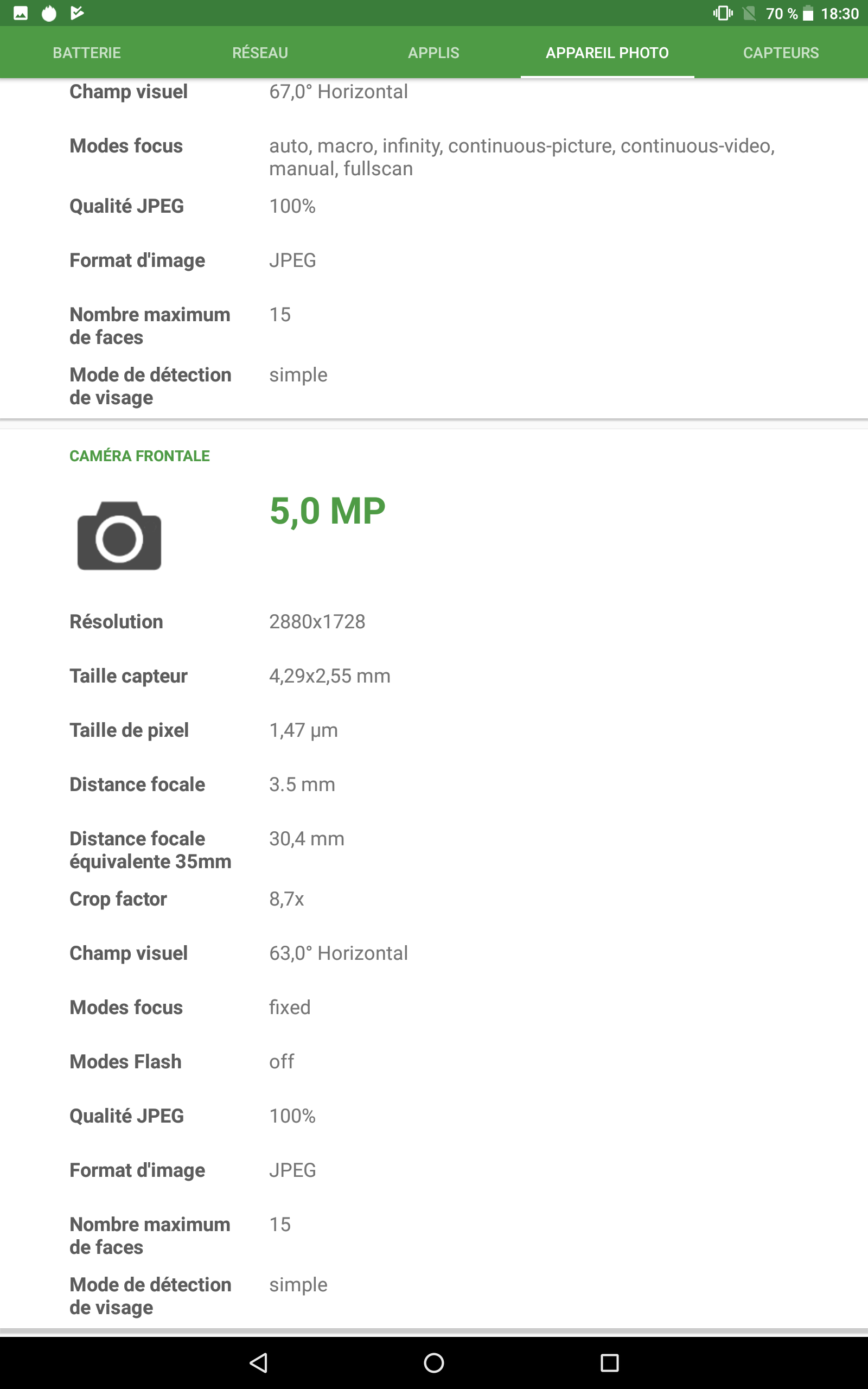Tap the image notification icon in status bar
This screenshot has height=1389, width=868.
point(21,13)
